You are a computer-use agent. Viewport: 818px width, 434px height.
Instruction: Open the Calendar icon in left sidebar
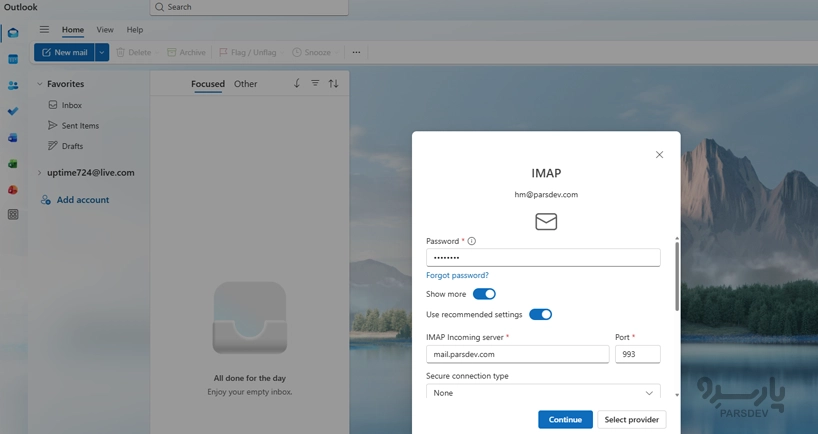pos(13,60)
